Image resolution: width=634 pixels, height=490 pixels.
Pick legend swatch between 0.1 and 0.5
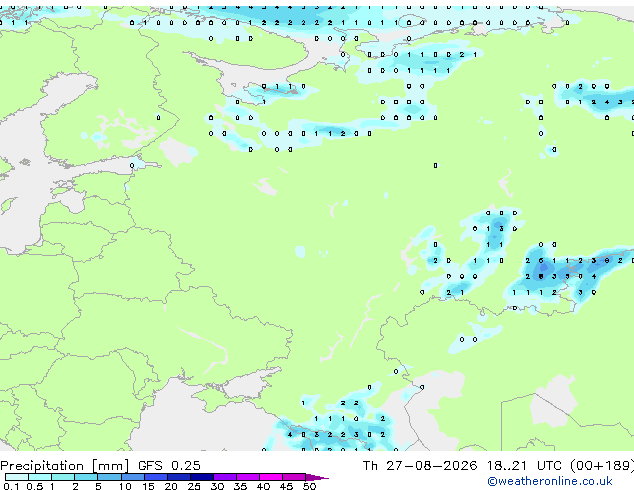click(17, 477)
